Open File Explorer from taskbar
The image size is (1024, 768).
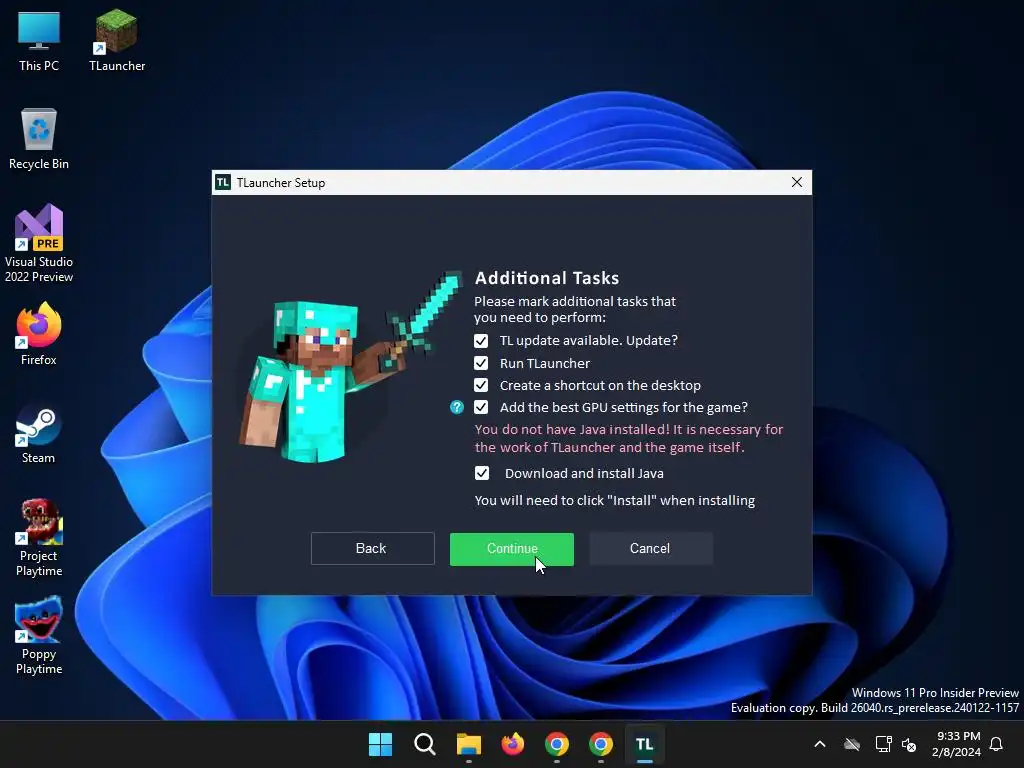pos(468,744)
